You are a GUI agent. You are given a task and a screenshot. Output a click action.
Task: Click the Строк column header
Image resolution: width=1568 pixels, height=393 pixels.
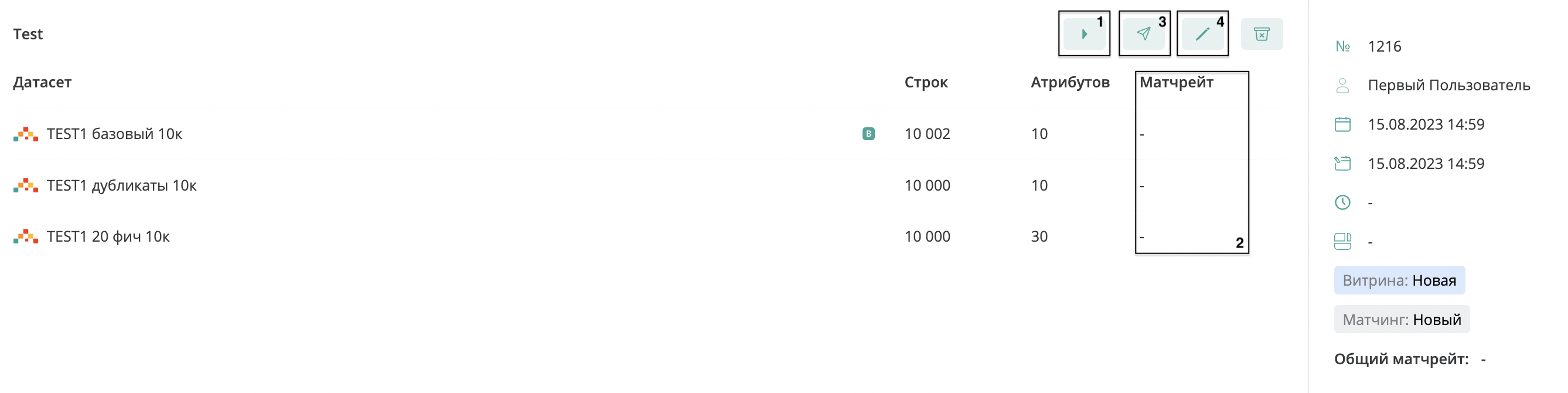click(926, 82)
